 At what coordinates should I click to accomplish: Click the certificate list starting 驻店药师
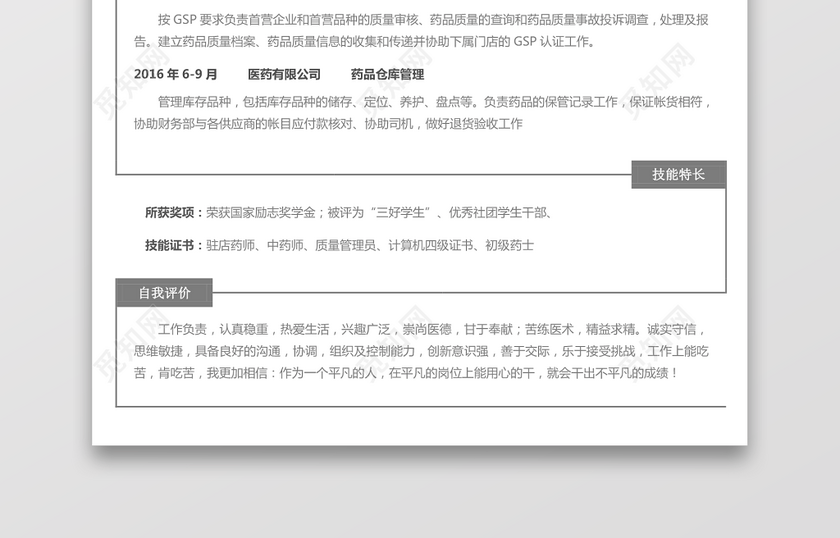coord(370,245)
